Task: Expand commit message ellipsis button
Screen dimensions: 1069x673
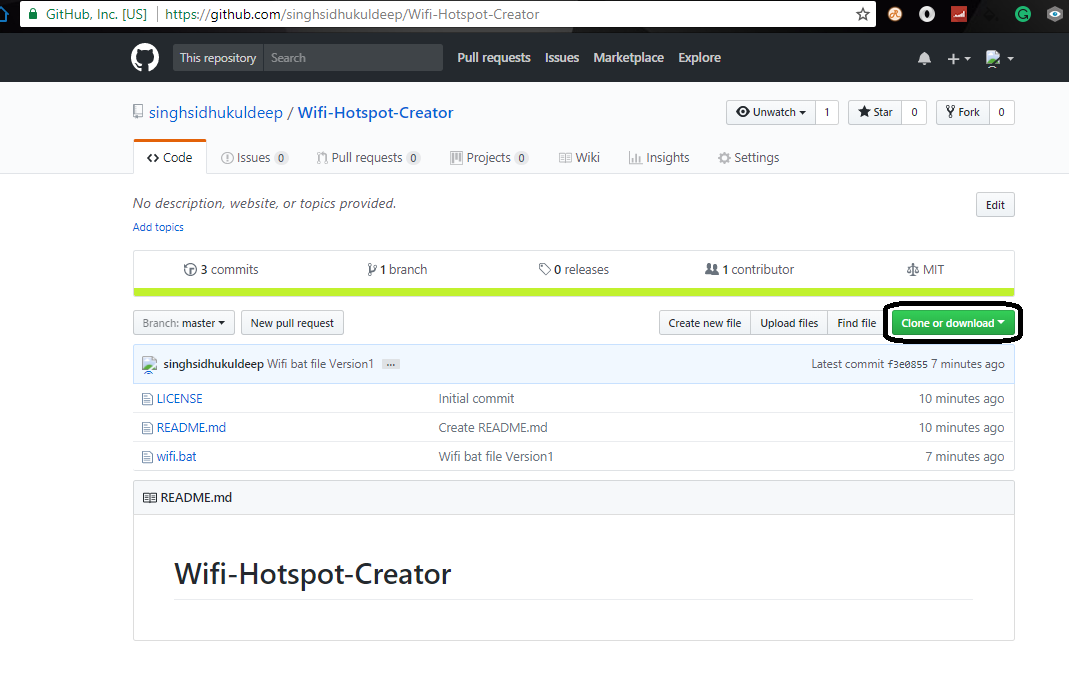Action: [x=391, y=364]
